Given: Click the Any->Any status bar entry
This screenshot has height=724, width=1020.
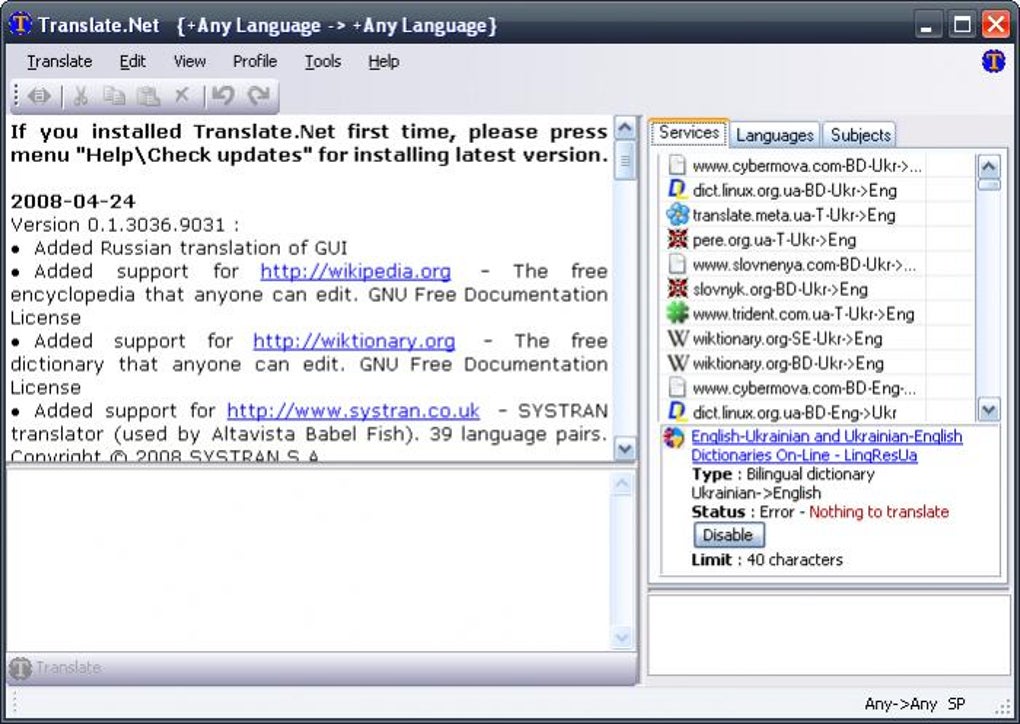Looking at the screenshot, I should coord(900,704).
